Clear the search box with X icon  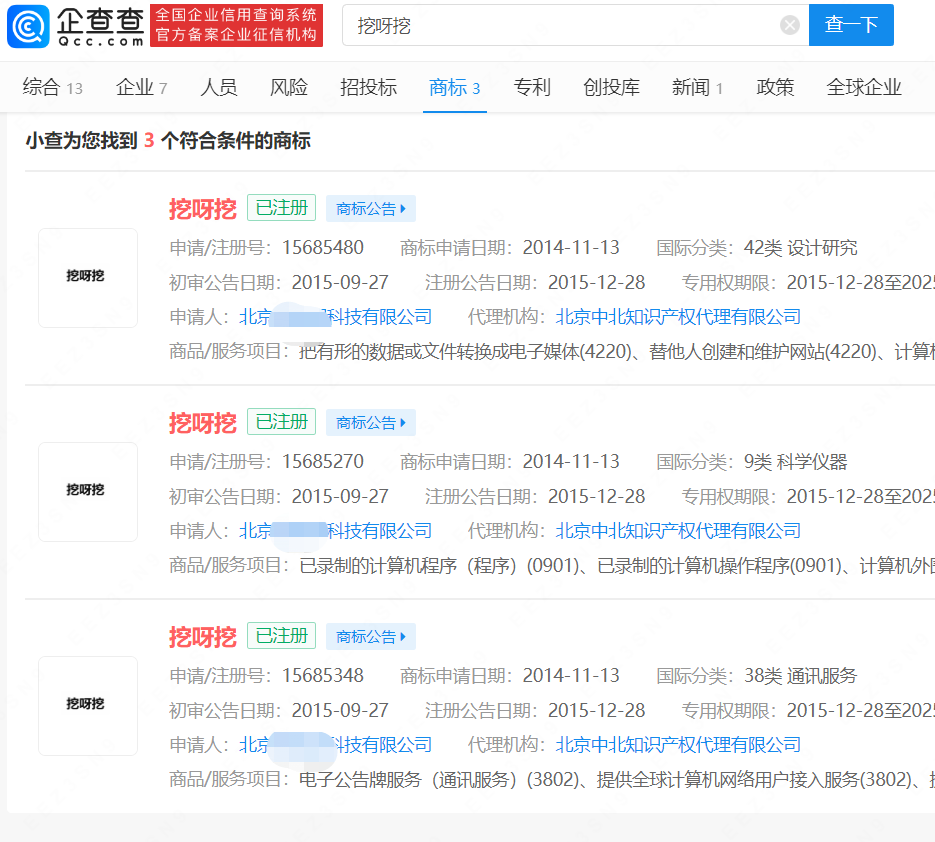[790, 26]
